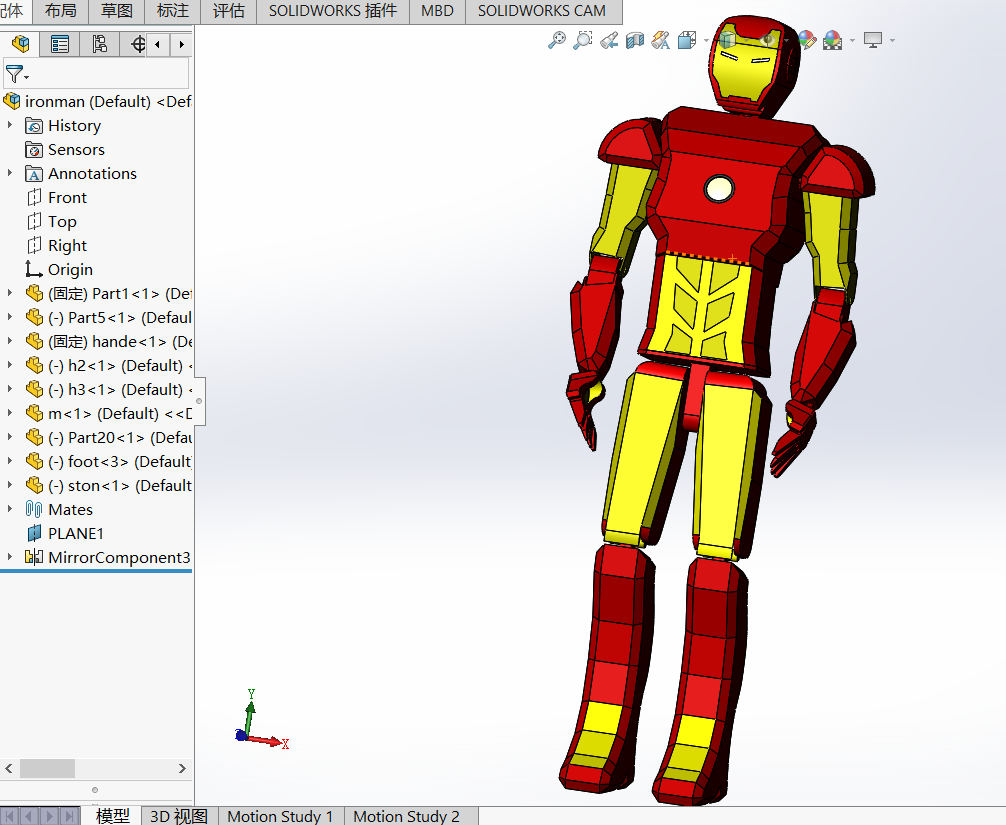Select the Front plane in tree
The height and width of the screenshot is (825, 1006).
coord(67,197)
